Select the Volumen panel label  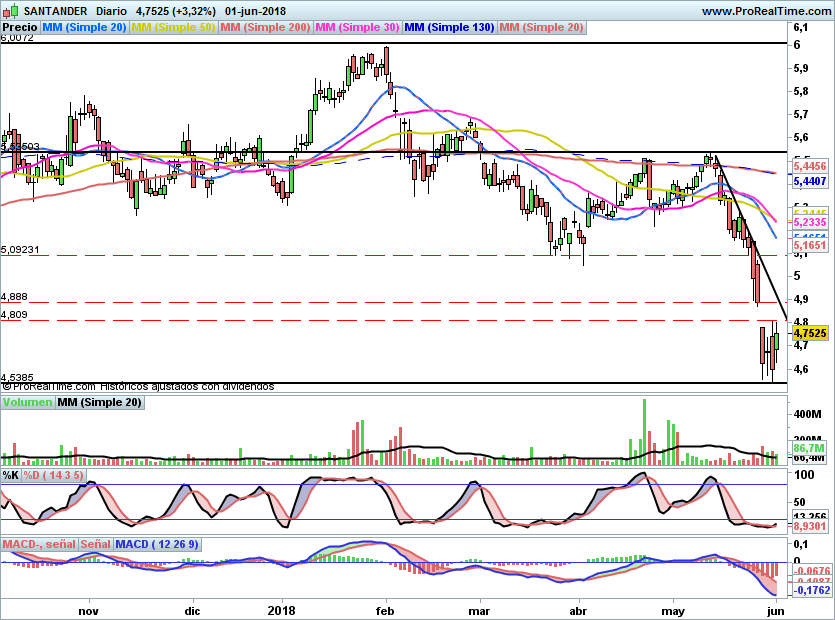coord(27,402)
